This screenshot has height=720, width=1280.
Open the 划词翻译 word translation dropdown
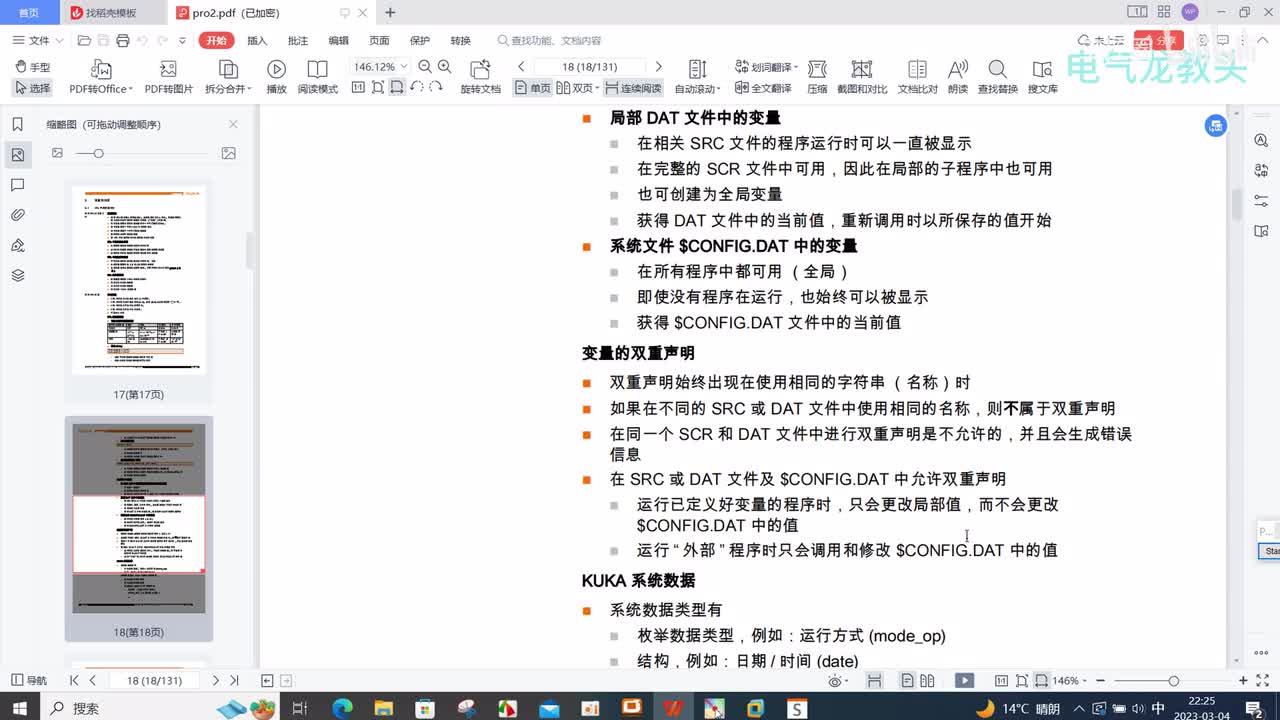(x=766, y=67)
